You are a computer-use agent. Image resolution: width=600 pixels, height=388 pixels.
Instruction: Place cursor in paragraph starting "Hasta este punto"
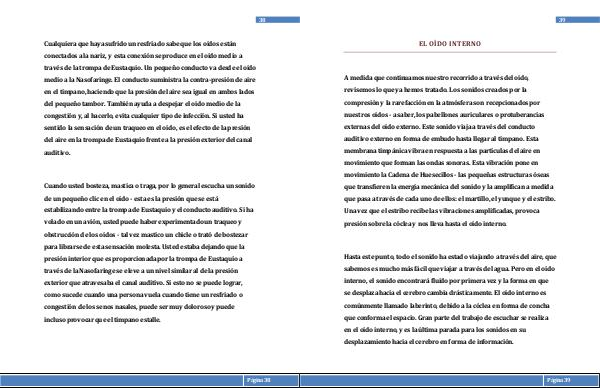pos(450,299)
